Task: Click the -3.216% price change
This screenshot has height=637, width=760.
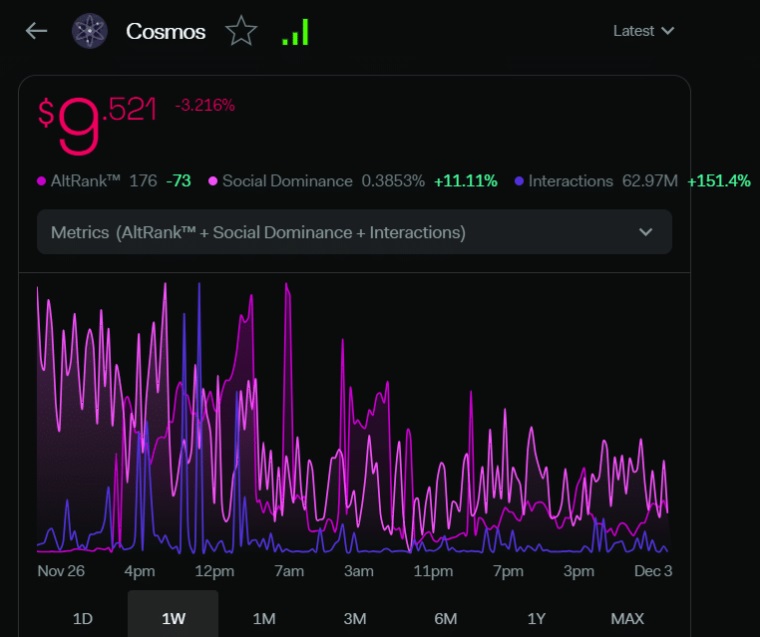Action: pos(205,105)
